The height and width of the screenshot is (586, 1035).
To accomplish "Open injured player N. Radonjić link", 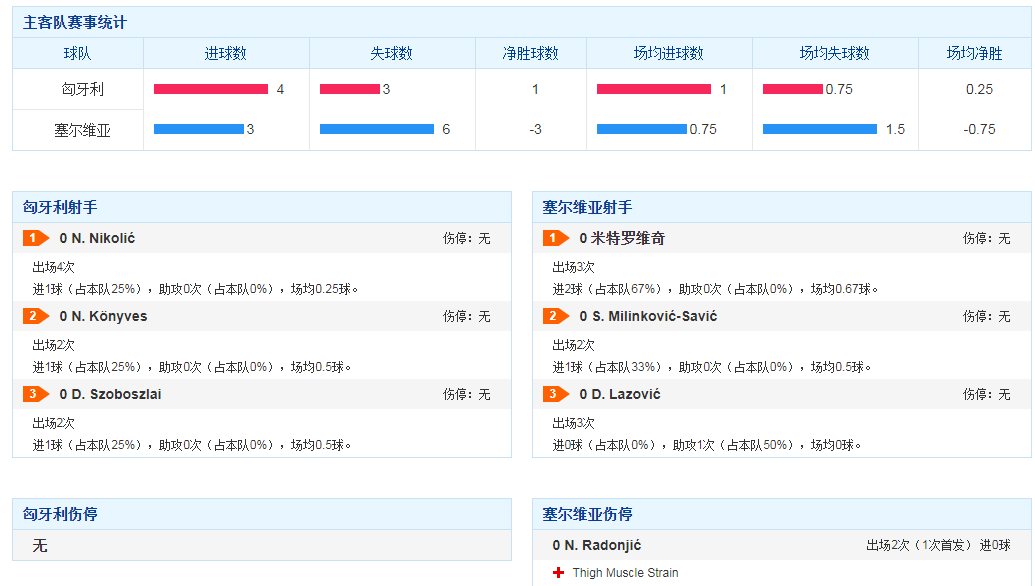I will (x=601, y=545).
